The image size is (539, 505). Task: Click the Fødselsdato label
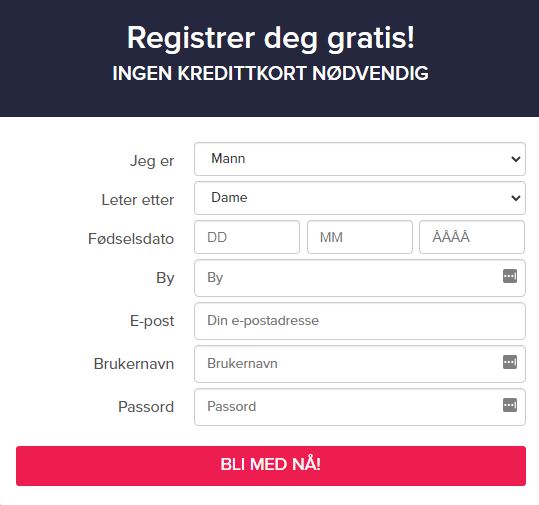tap(131, 239)
